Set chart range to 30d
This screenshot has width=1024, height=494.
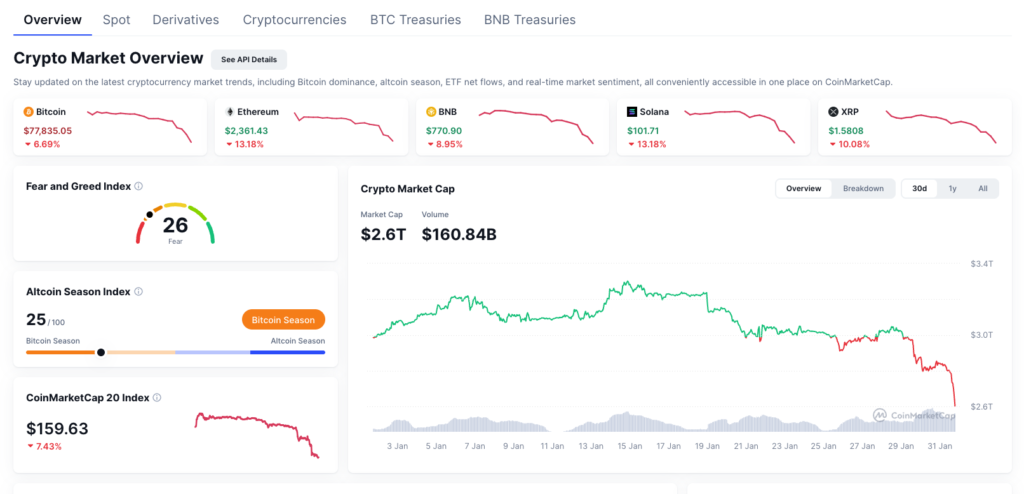tap(919, 188)
